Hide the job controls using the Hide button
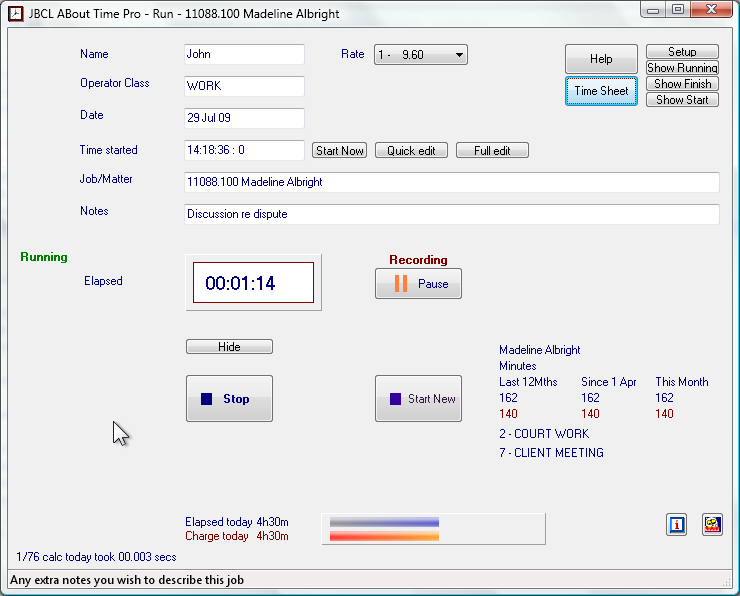740x596 pixels. pyautogui.click(x=229, y=347)
